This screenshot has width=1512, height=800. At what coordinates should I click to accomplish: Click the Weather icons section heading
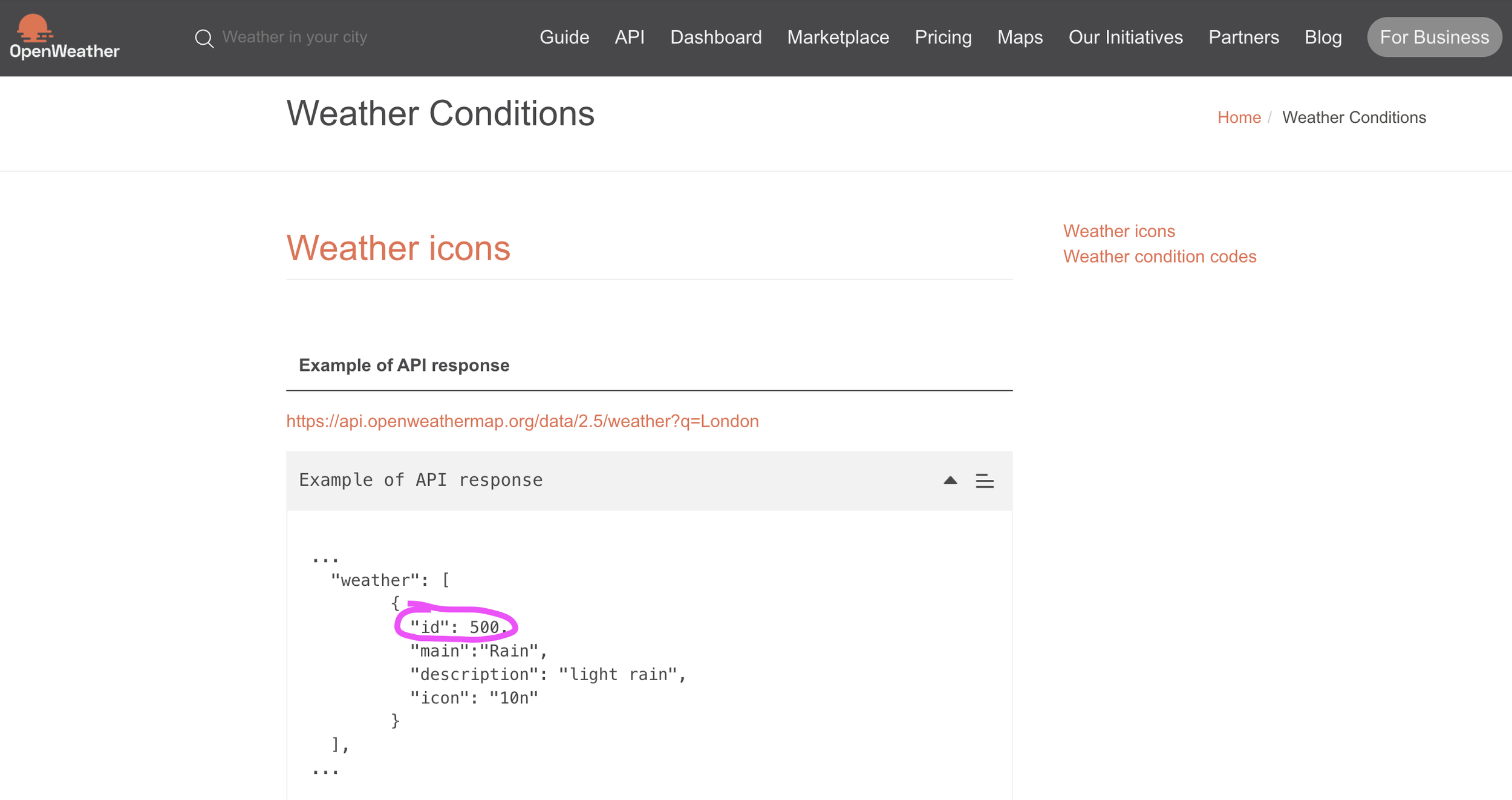tap(399, 248)
